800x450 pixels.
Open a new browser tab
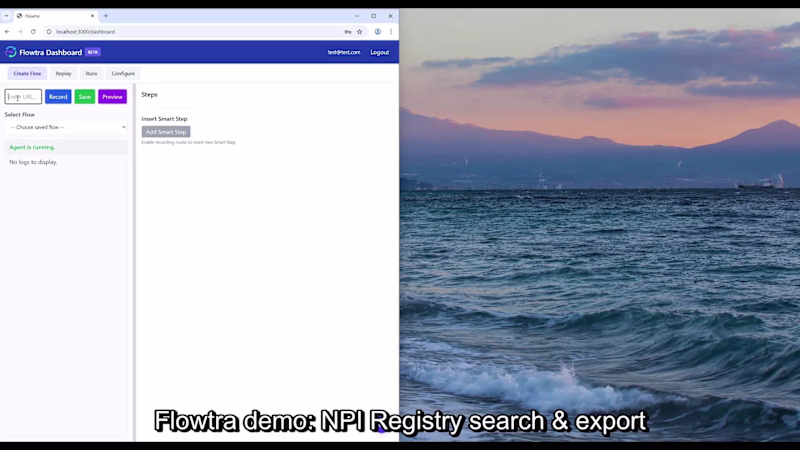pos(106,16)
